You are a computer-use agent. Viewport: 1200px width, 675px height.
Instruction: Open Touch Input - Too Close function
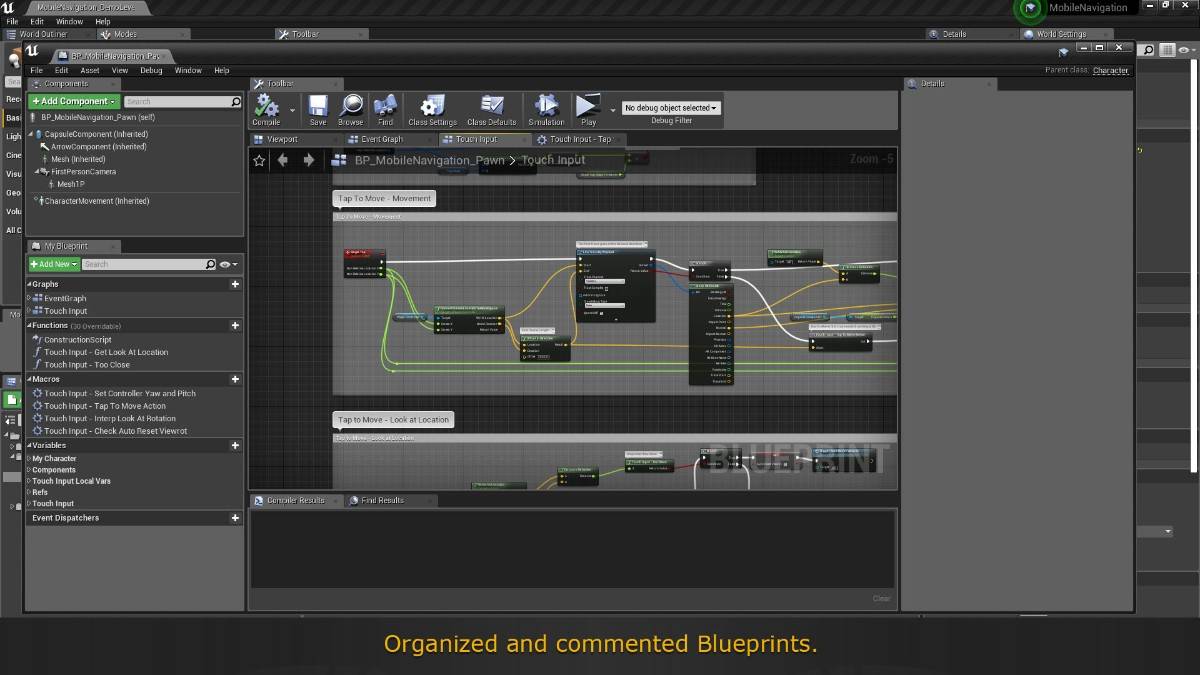pyautogui.click(x=86, y=365)
